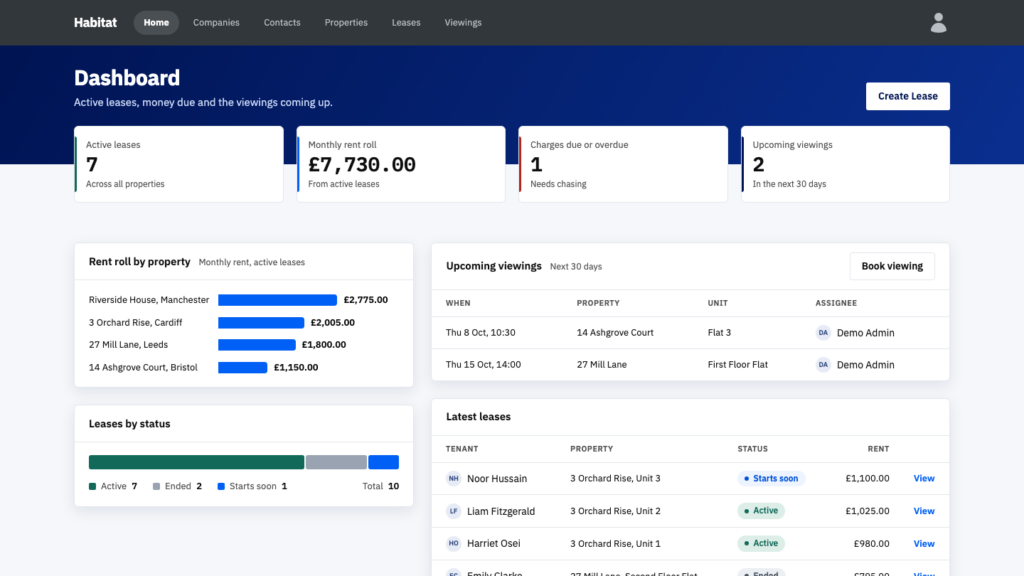
Task: Click the STATUS column header
Action: click(752, 449)
